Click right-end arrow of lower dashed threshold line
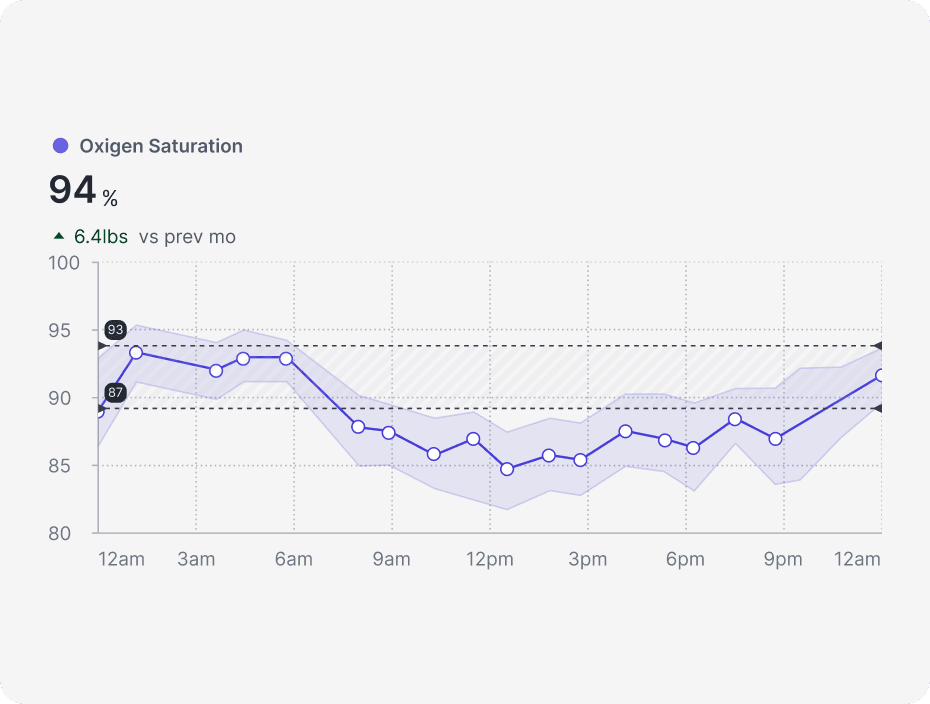 pos(877,409)
